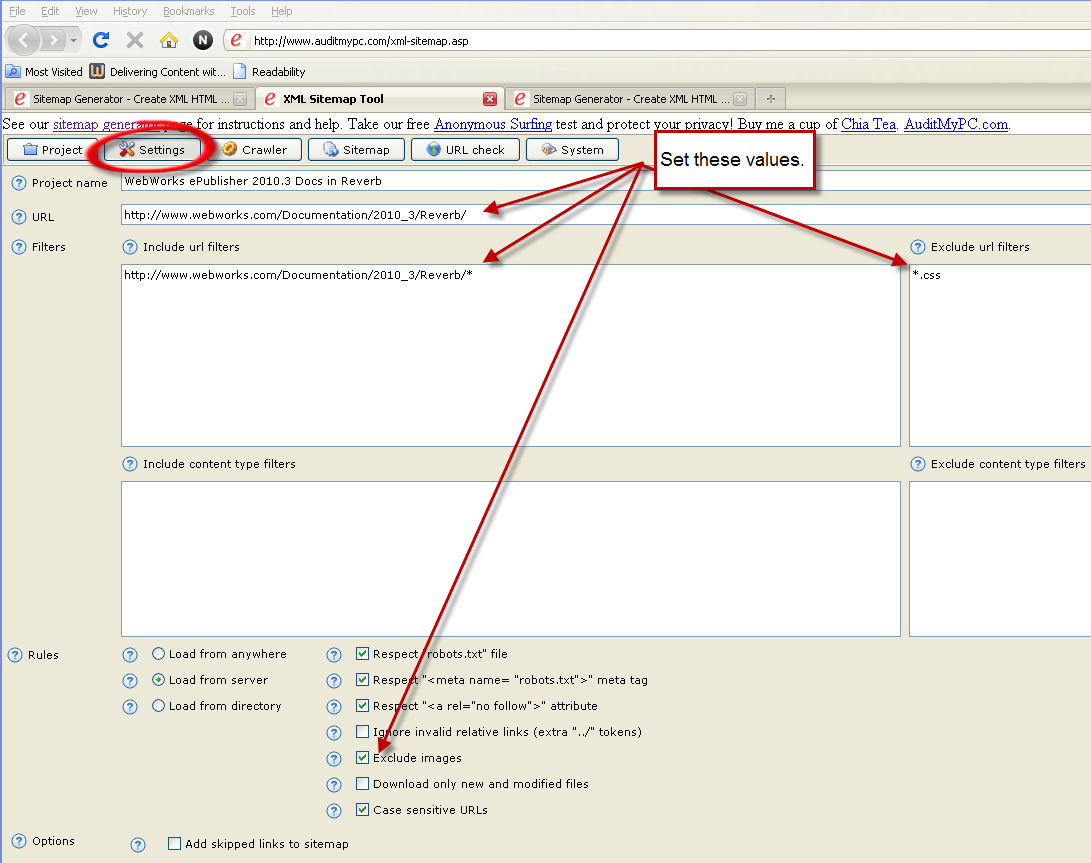Disable the Exclude images checkbox

click(363, 758)
